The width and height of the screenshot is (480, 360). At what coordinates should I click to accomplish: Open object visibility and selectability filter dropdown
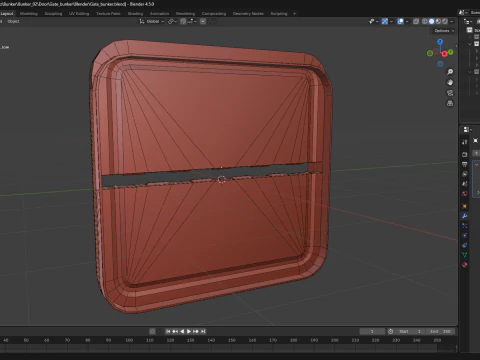click(373, 21)
